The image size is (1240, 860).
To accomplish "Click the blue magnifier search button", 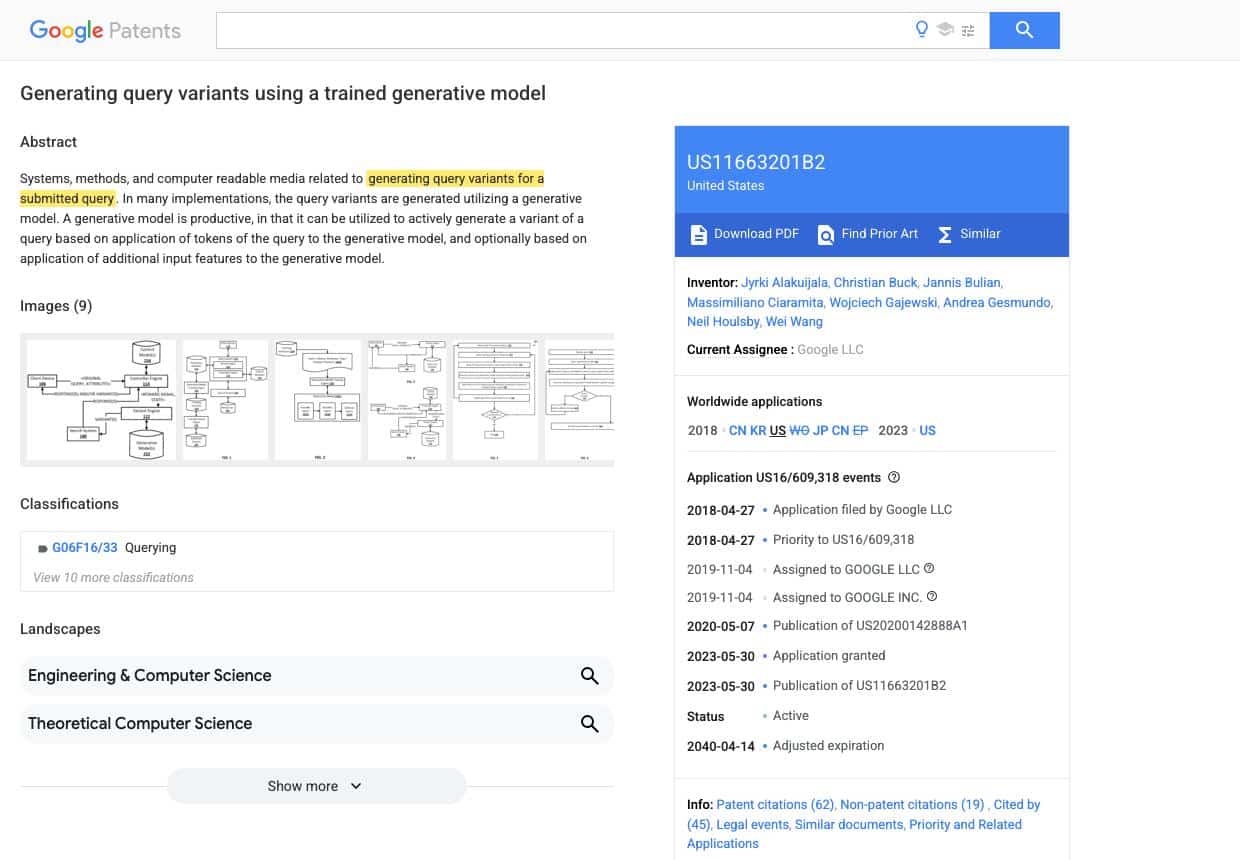I will pyautogui.click(x=1024, y=30).
